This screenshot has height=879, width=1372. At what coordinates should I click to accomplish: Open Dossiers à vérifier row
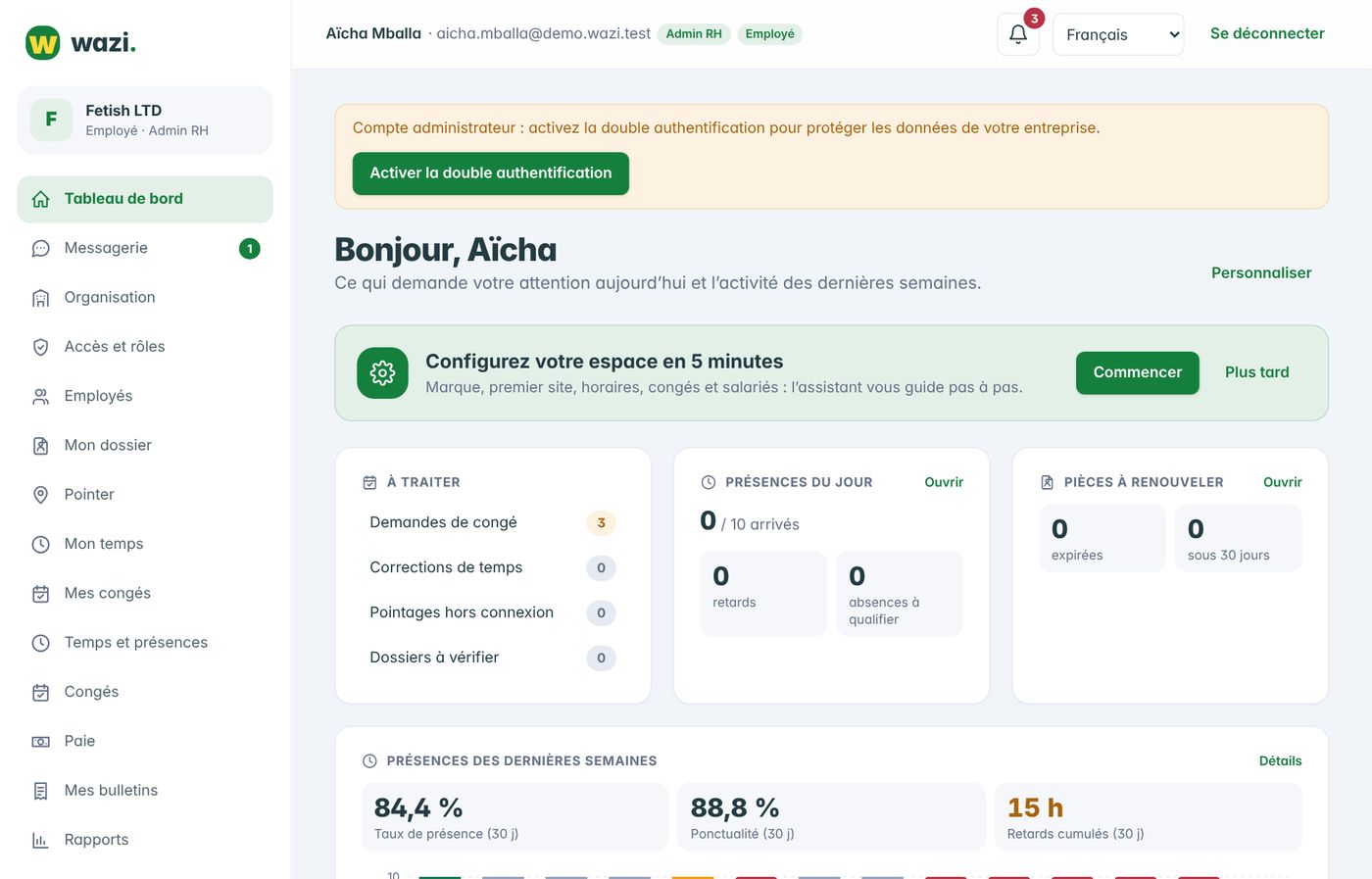[x=493, y=659]
